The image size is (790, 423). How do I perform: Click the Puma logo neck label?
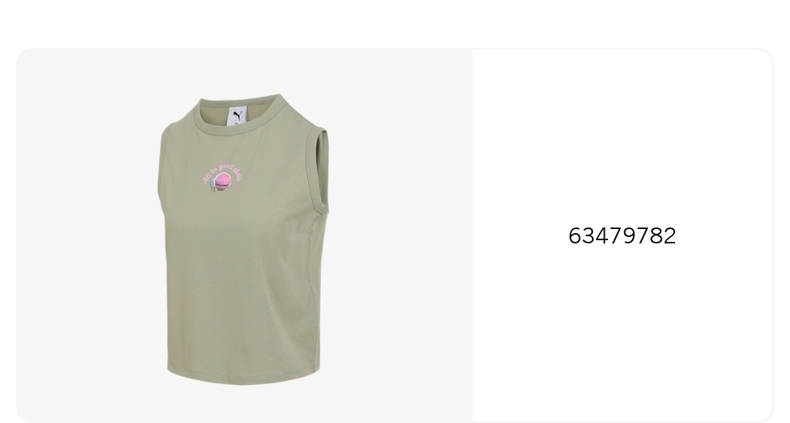[x=237, y=116]
